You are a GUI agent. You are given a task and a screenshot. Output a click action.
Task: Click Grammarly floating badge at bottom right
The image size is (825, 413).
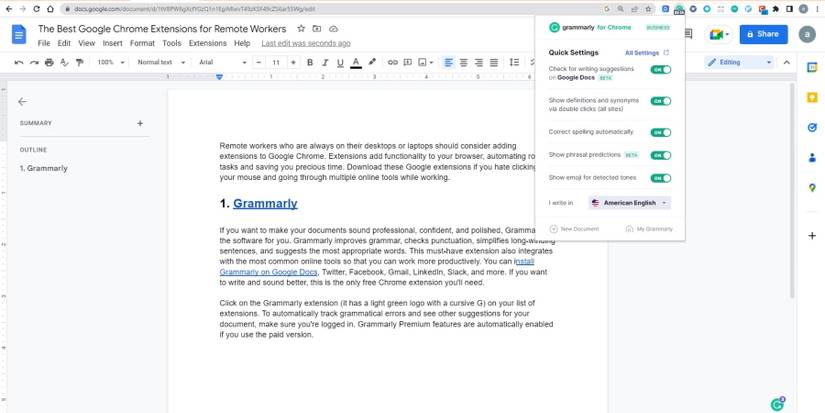777,404
